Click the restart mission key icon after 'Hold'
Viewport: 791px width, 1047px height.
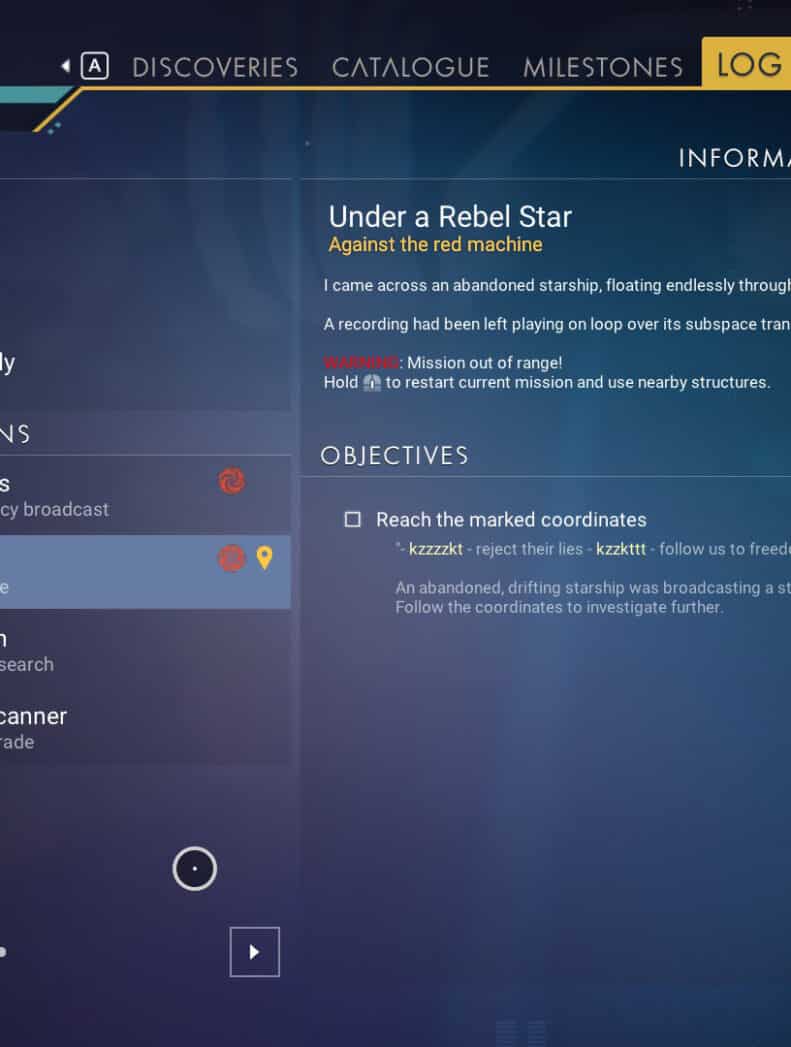[372, 383]
